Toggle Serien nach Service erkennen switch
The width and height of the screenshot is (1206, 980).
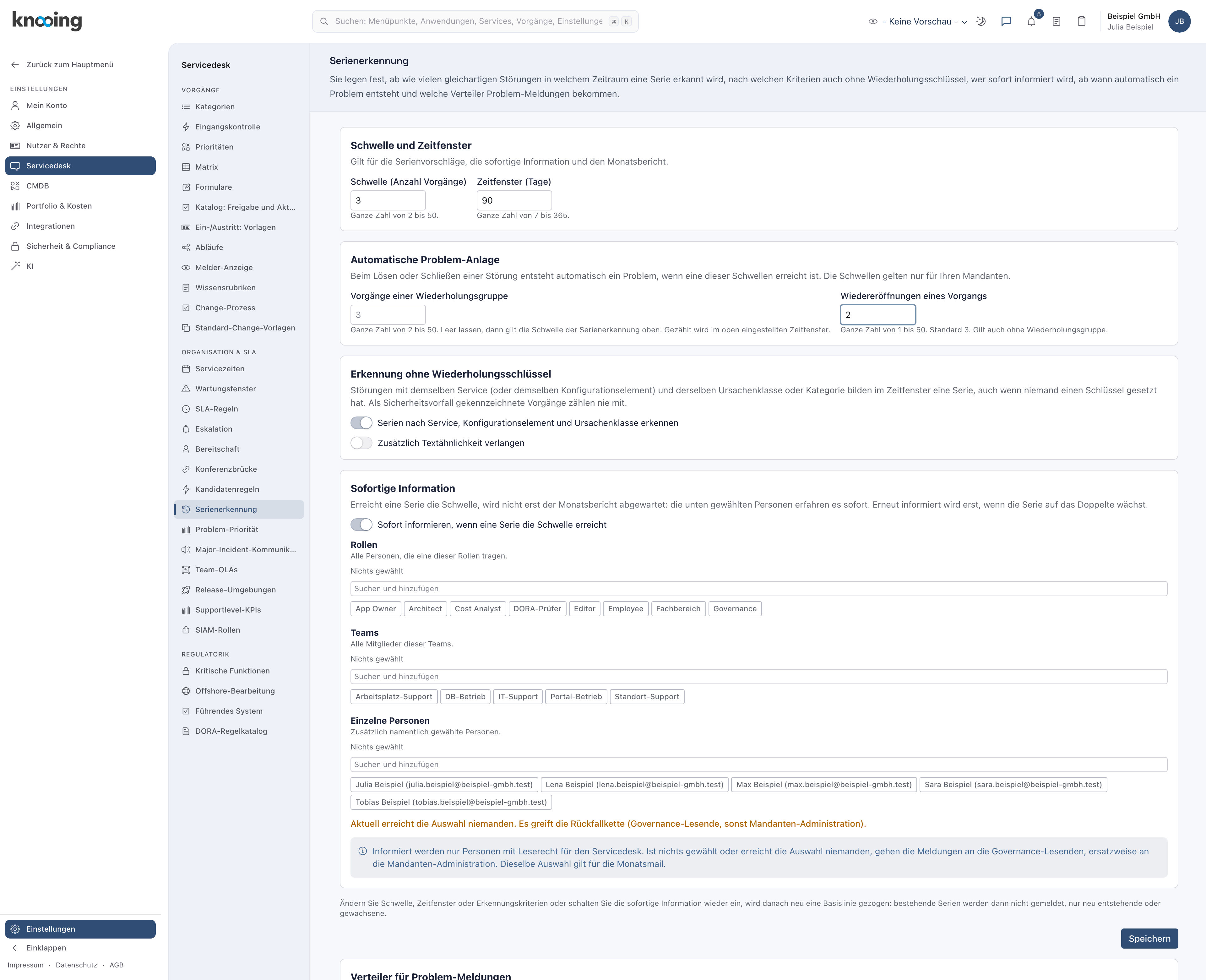click(361, 423)
